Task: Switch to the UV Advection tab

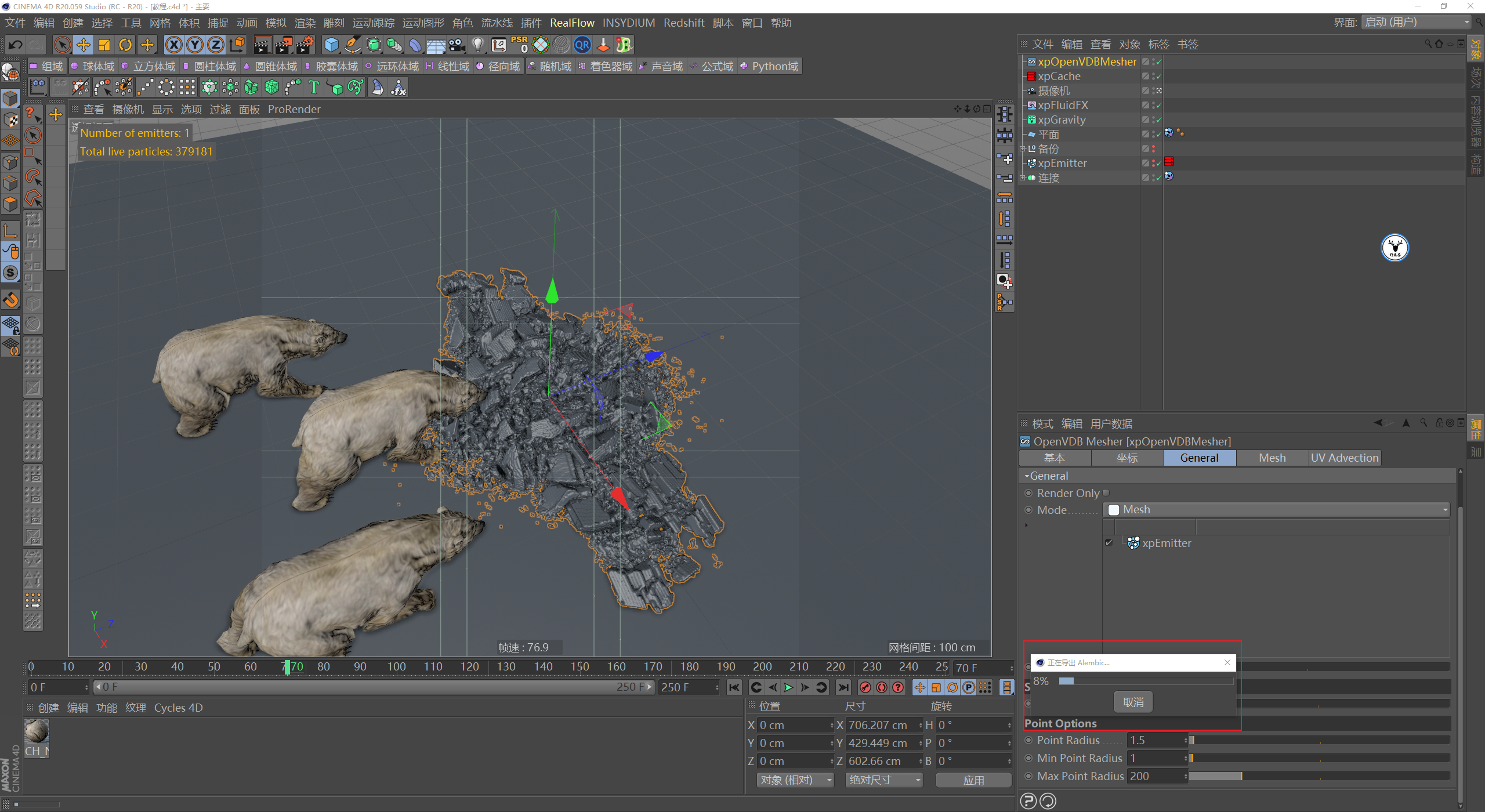Action: click(x=1344, y=458)
